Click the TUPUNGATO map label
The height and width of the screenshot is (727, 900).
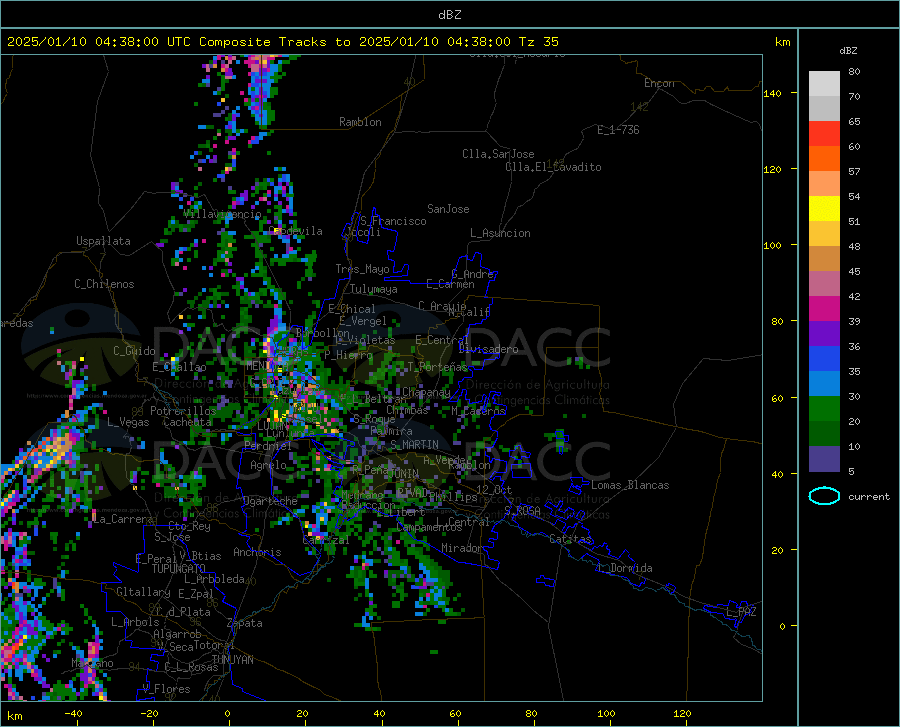coord(179,569)
